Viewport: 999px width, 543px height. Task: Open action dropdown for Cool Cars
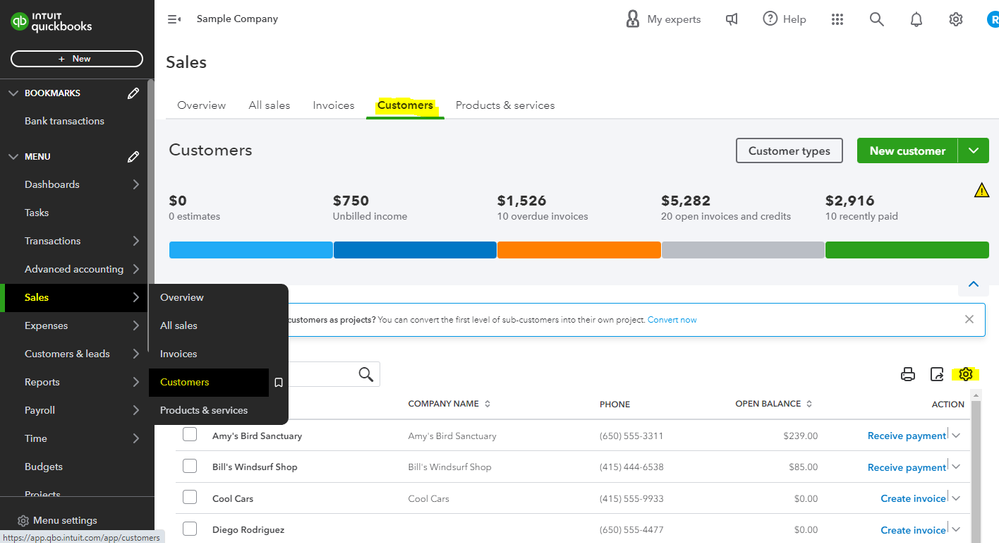pyautogui.click(x=956, y=498)
